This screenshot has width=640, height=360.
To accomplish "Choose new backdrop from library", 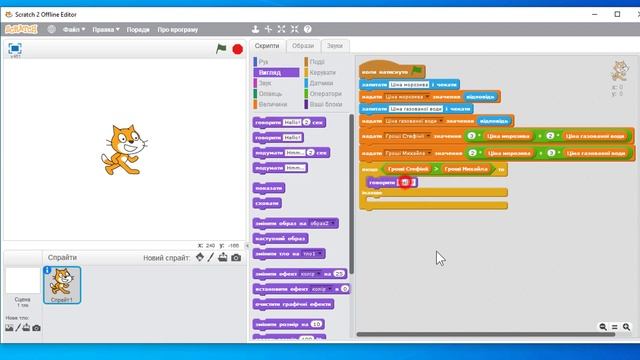I will tap(9, 328).
